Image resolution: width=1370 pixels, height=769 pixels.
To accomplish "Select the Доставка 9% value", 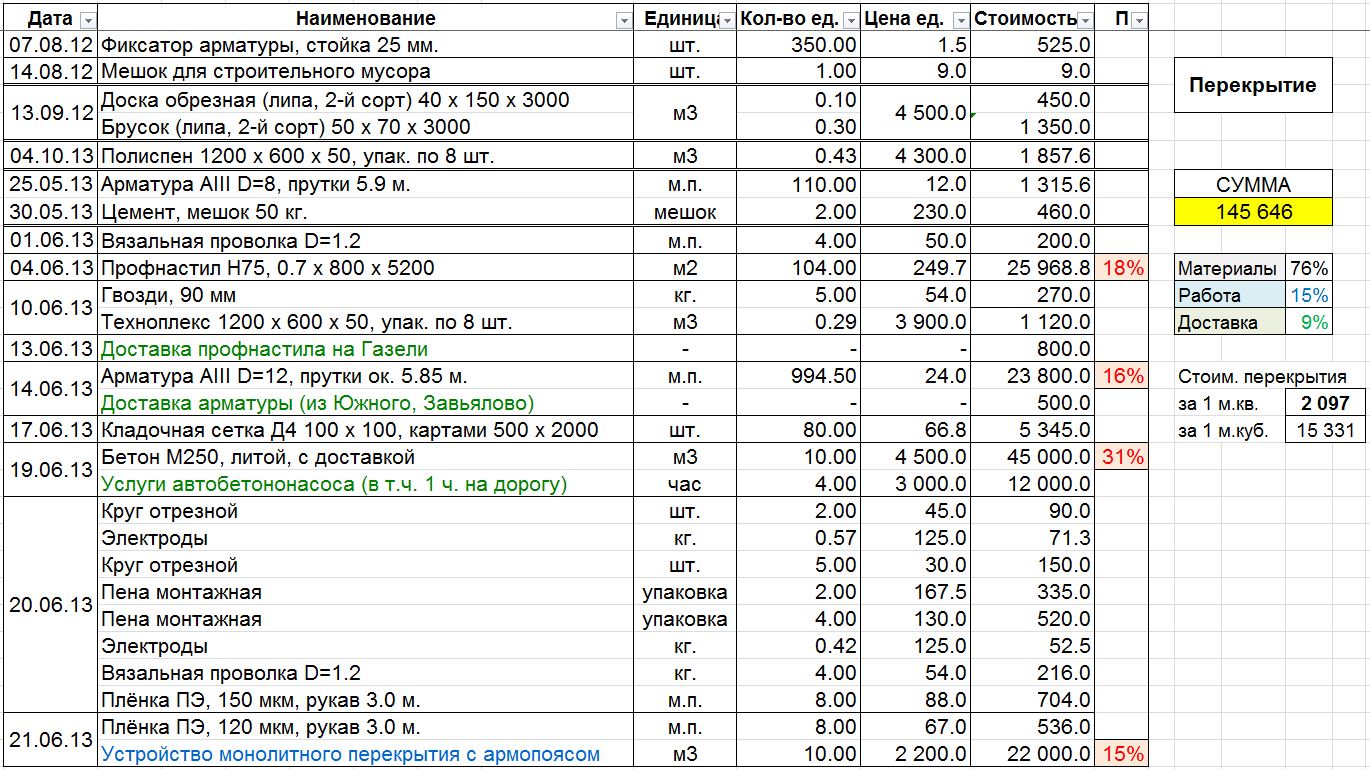I will point(1309,322).
